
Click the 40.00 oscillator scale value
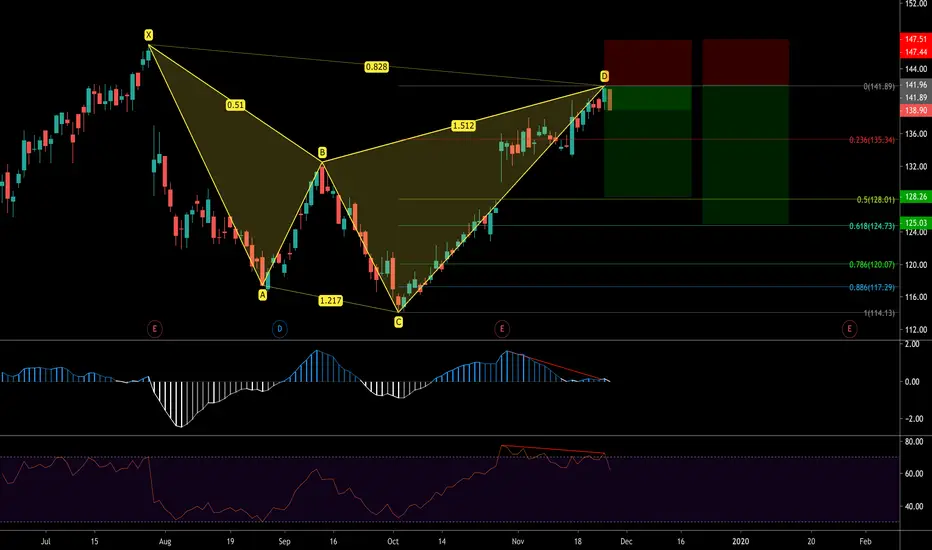pos(914,507)
